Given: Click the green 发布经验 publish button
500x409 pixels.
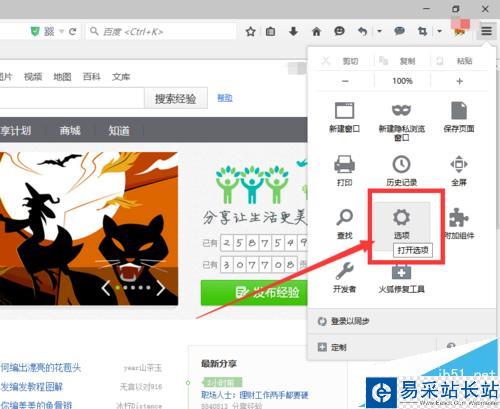Looking at the screenshot, I should (x=254, y=292).
